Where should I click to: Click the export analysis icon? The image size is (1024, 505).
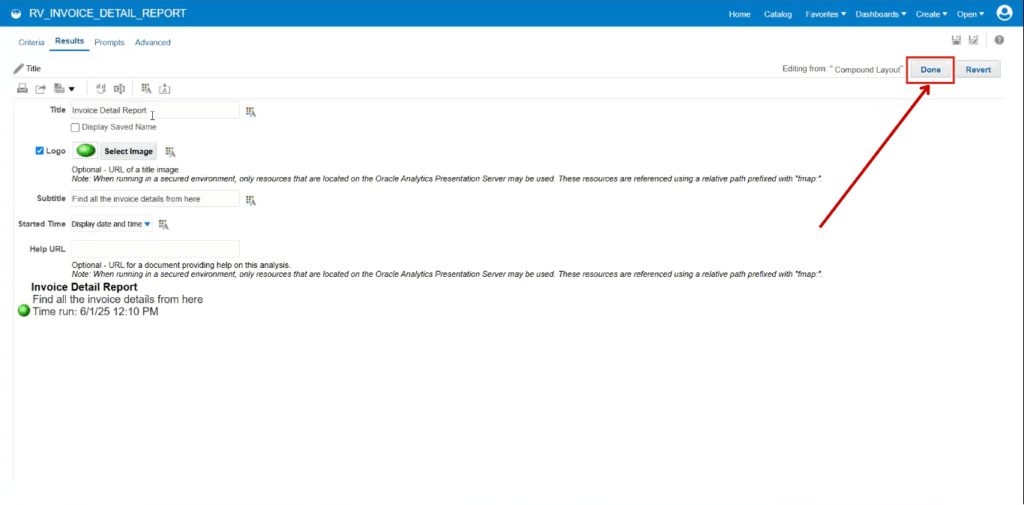point(40,89)
